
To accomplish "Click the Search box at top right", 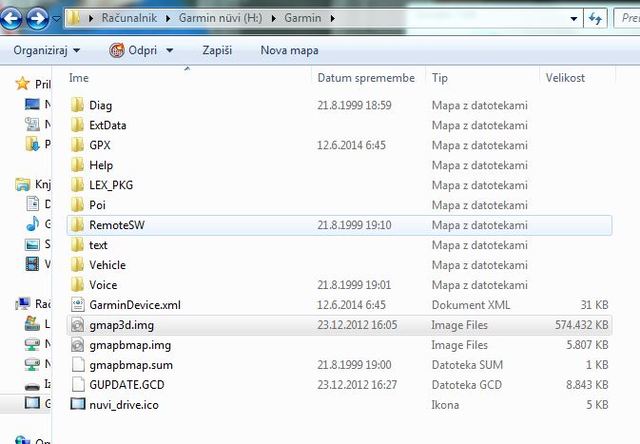I will pos(627,19).
